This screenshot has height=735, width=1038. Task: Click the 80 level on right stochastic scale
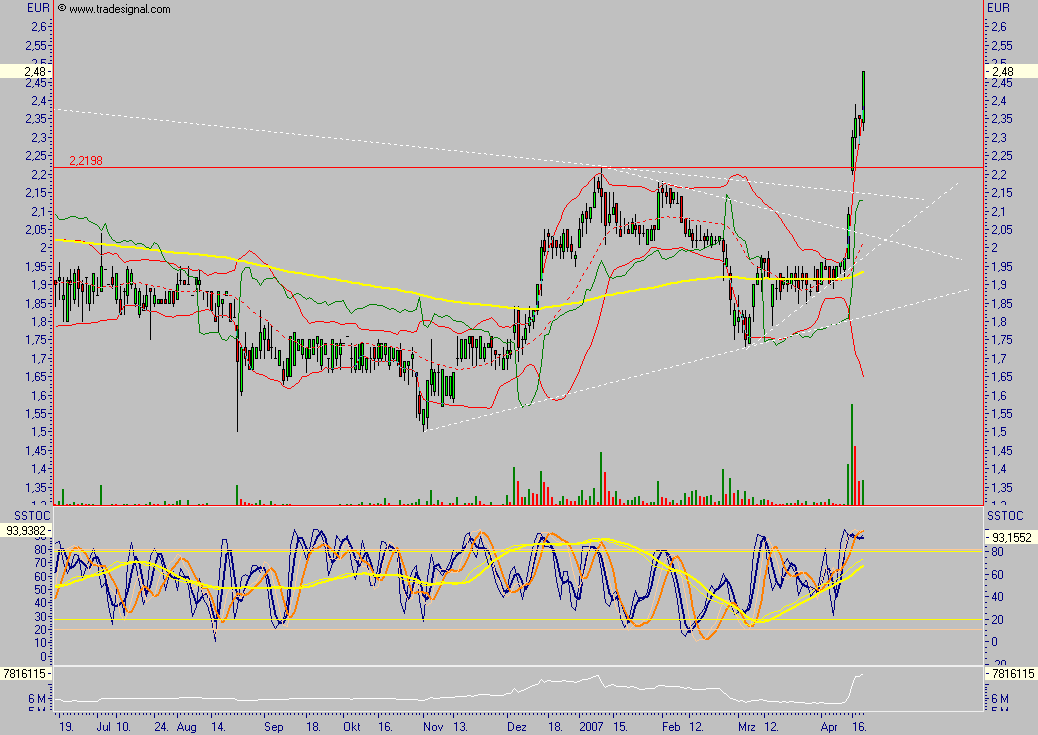997,552
